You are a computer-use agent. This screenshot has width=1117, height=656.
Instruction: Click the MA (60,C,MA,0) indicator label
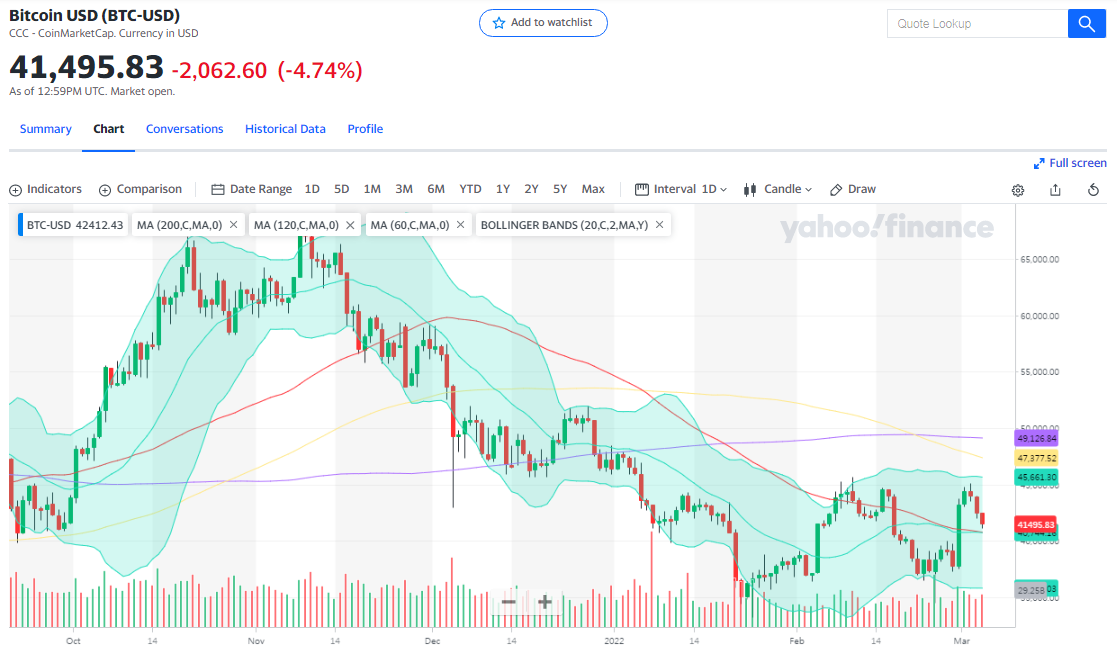tap(410, 225)
